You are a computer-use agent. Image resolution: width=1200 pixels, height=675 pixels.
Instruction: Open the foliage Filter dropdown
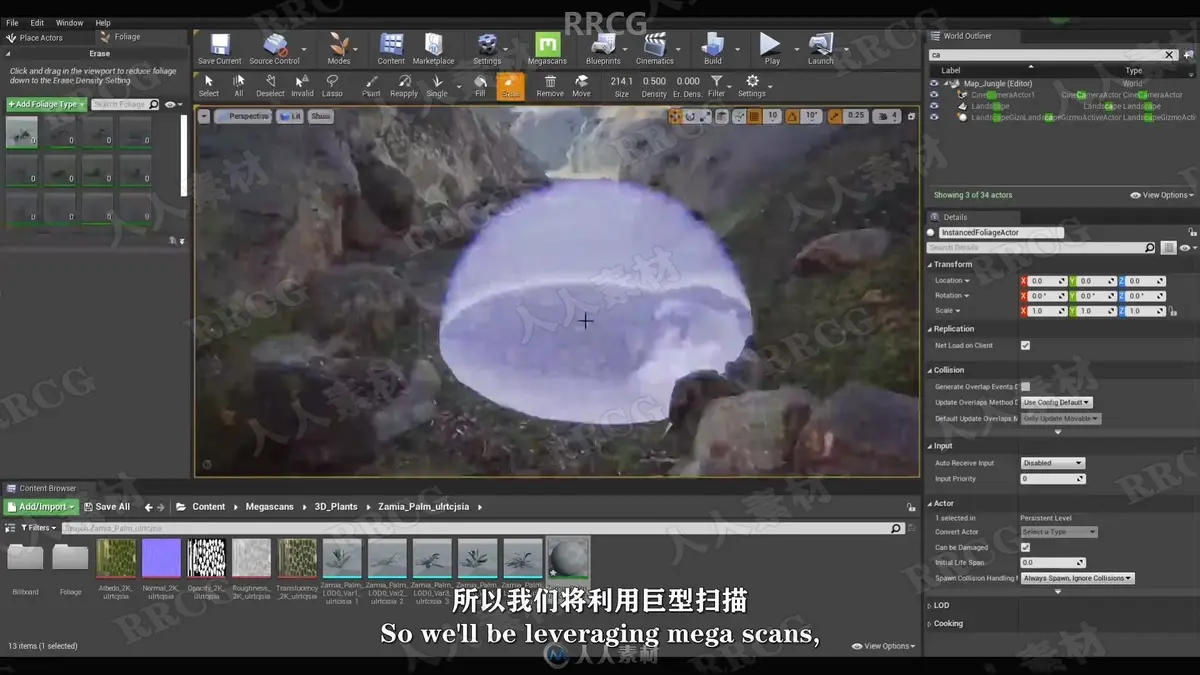coord(717,86)
